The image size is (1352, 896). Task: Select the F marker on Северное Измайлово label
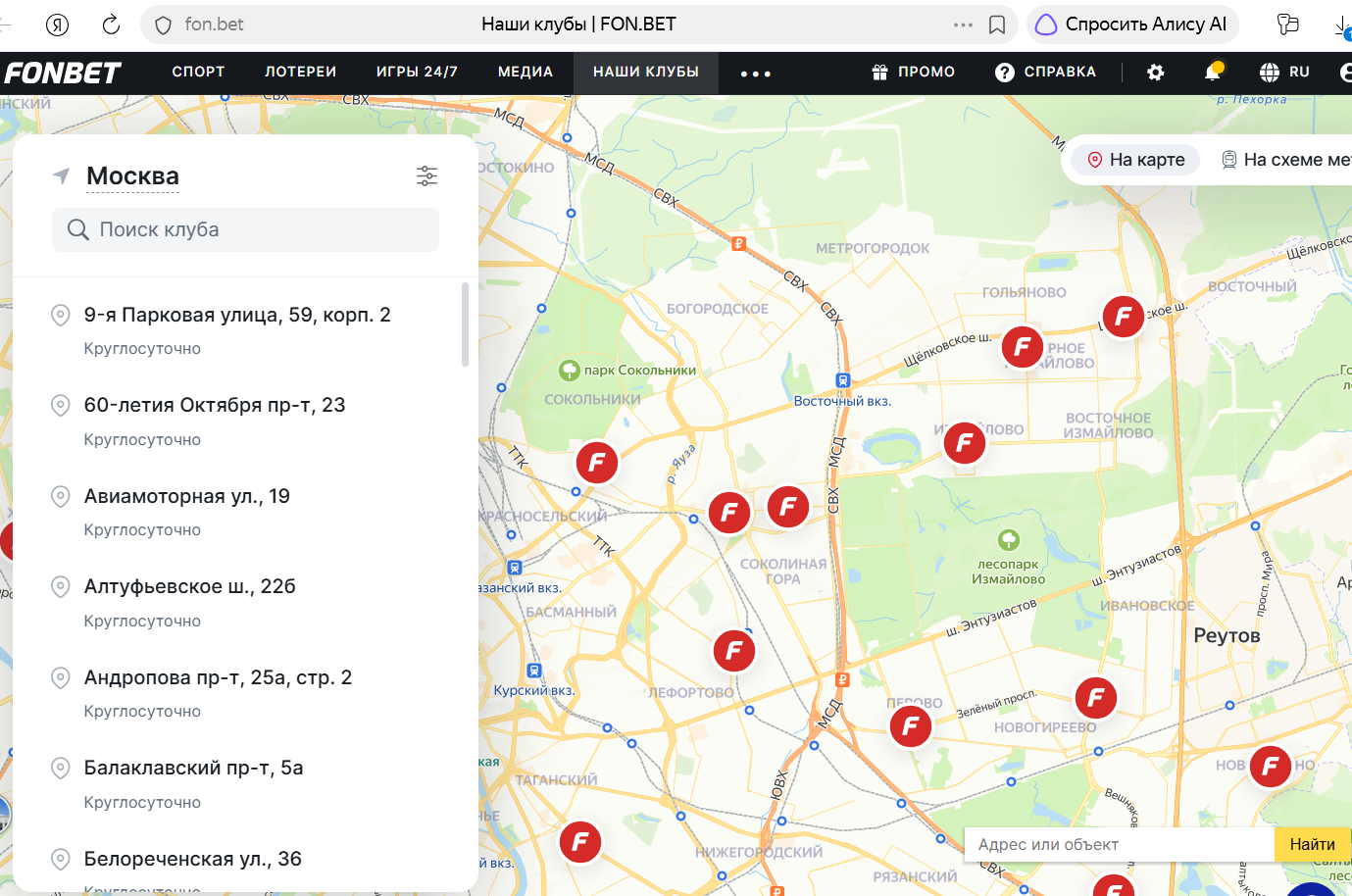point(1023,347)
